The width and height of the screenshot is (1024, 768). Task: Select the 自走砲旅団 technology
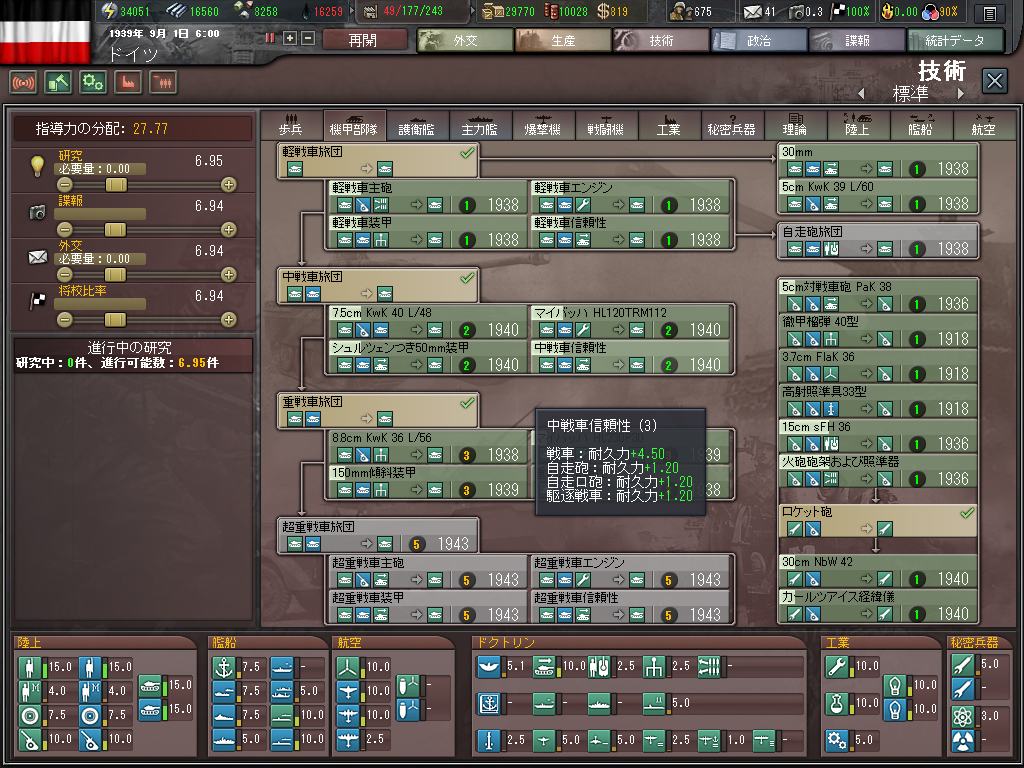878,241
